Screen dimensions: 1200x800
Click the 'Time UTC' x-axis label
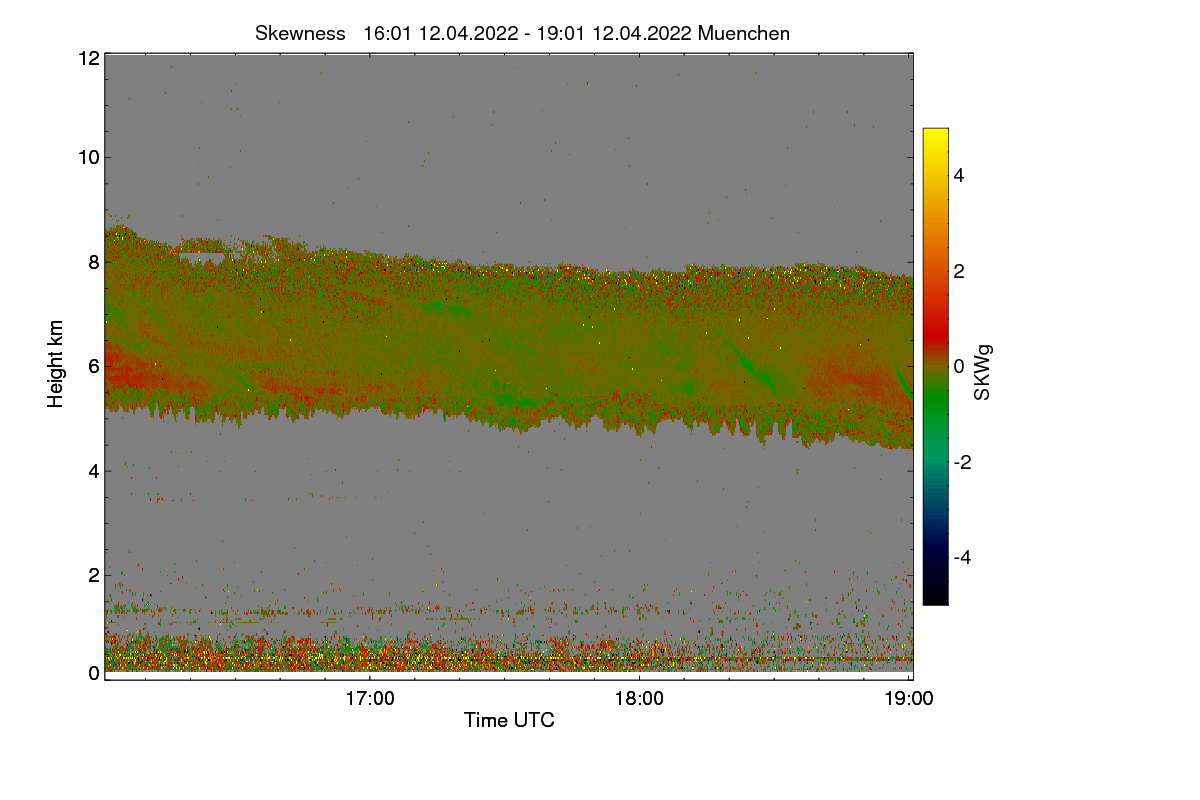tap(509, 719)
